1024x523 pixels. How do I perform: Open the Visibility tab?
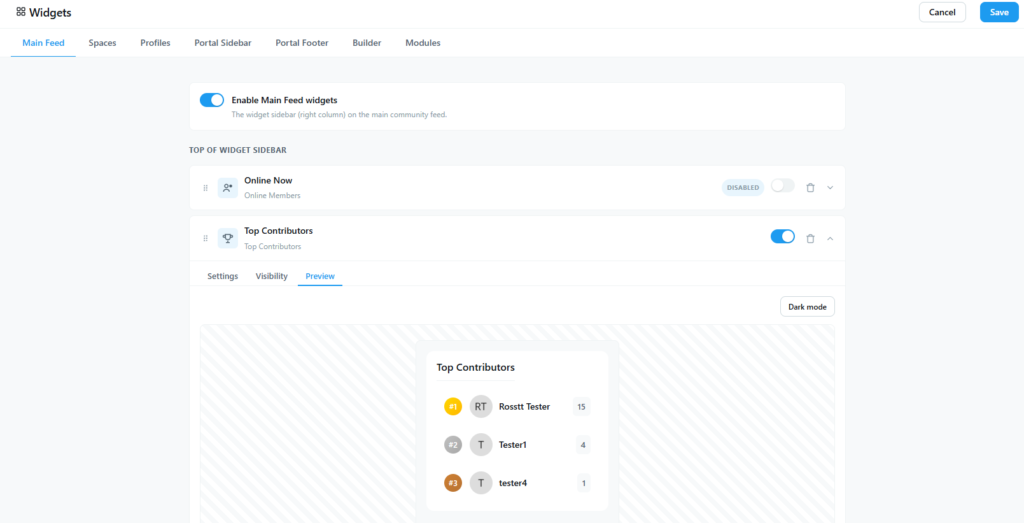tap(272, 276)
